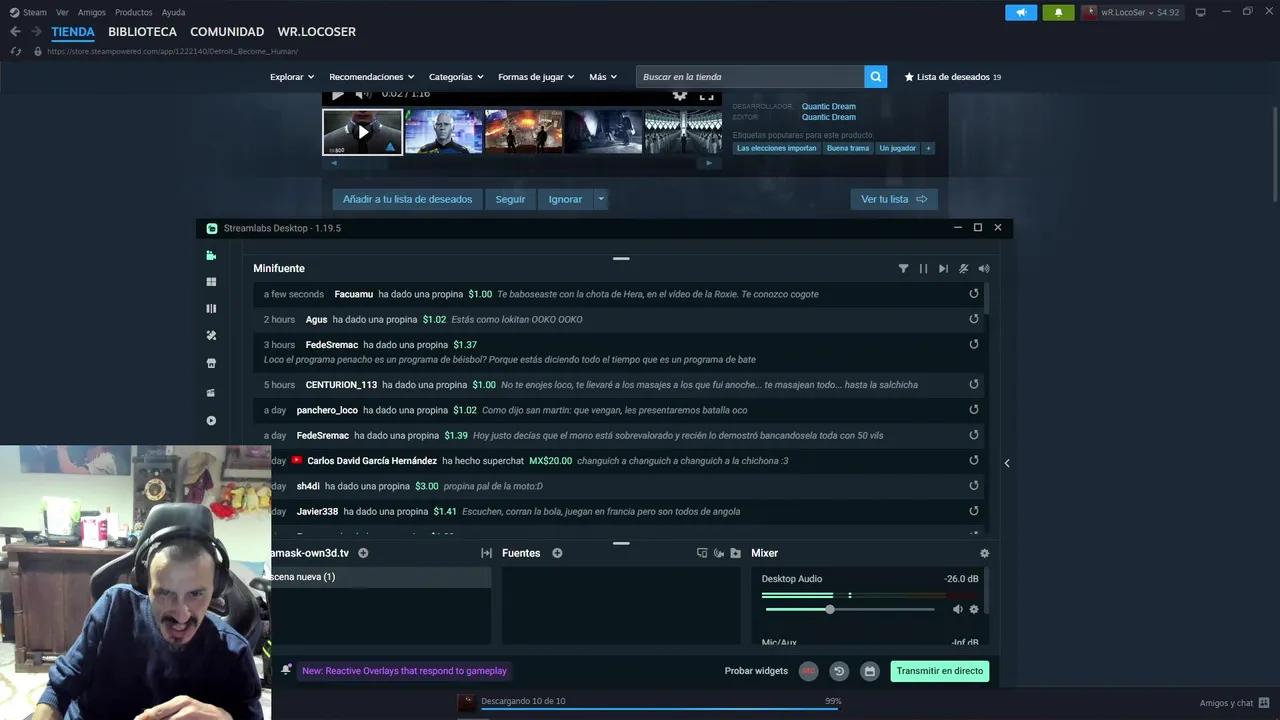This screenshot has height=720, width=1280.
Task: Open the Streamlabs layout editor columns icon
Action: coord(211,309)
